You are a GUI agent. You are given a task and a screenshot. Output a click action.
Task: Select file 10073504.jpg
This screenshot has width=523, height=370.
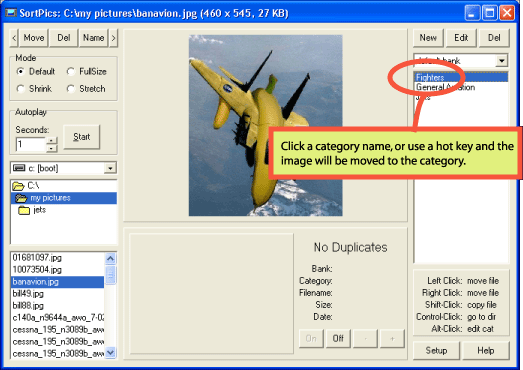pos(57,270)
